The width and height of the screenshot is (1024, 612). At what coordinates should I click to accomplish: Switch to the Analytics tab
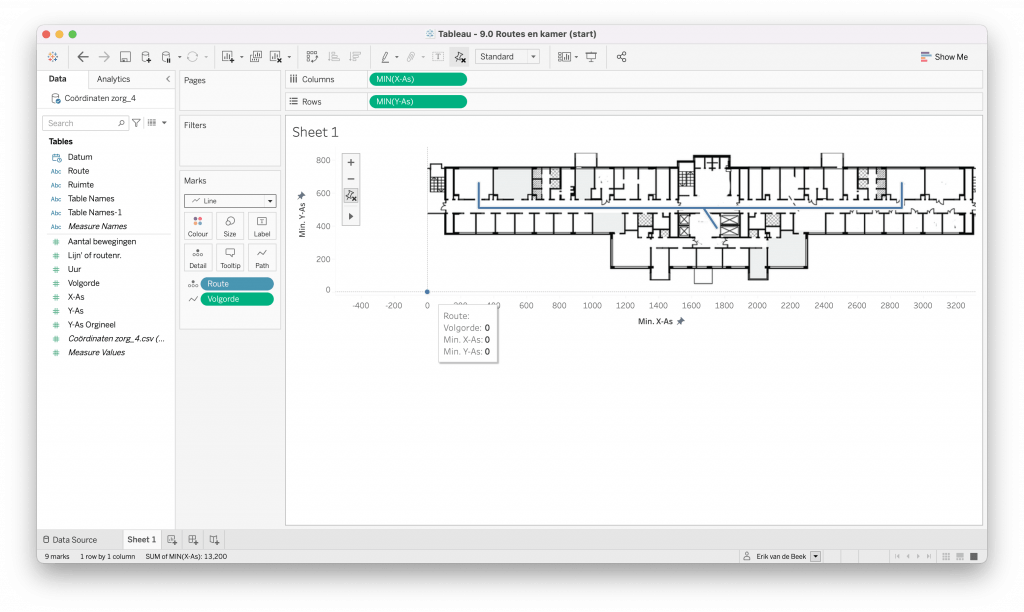pyautogui.click(x=113, y=79)
